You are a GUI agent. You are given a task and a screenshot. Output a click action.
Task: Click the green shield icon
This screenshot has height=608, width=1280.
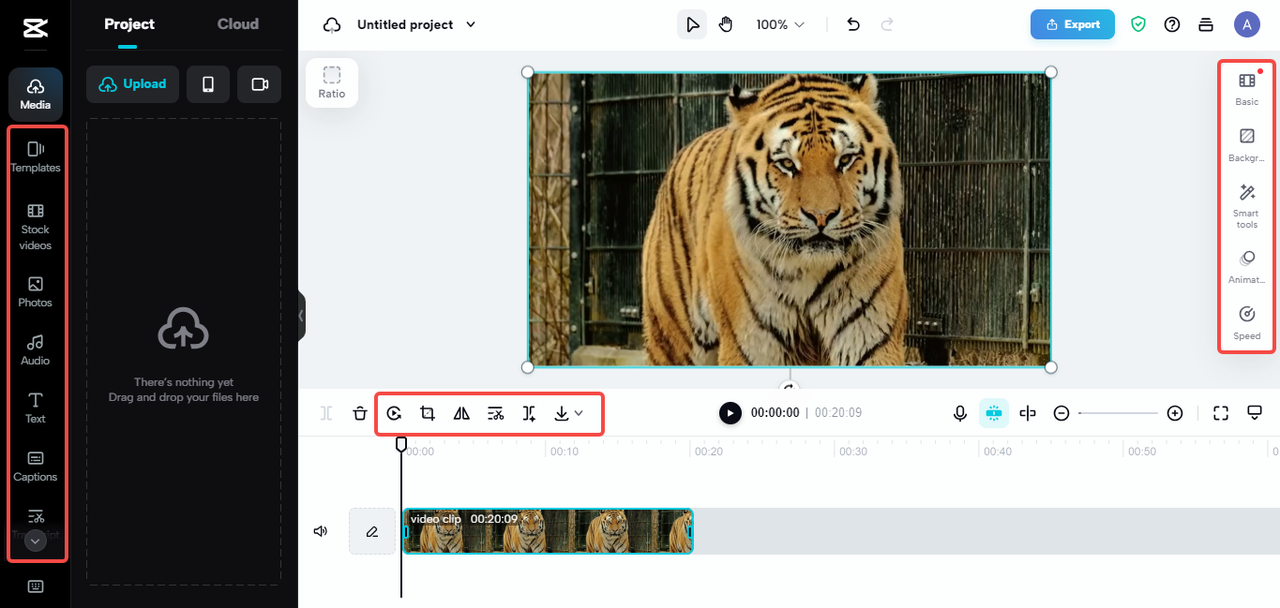pyautogui.click(x=1138, y=24)
